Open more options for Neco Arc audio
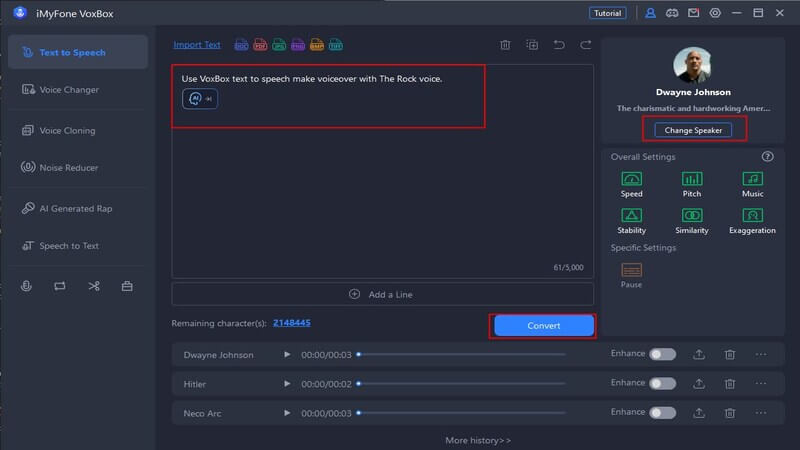 761,413
